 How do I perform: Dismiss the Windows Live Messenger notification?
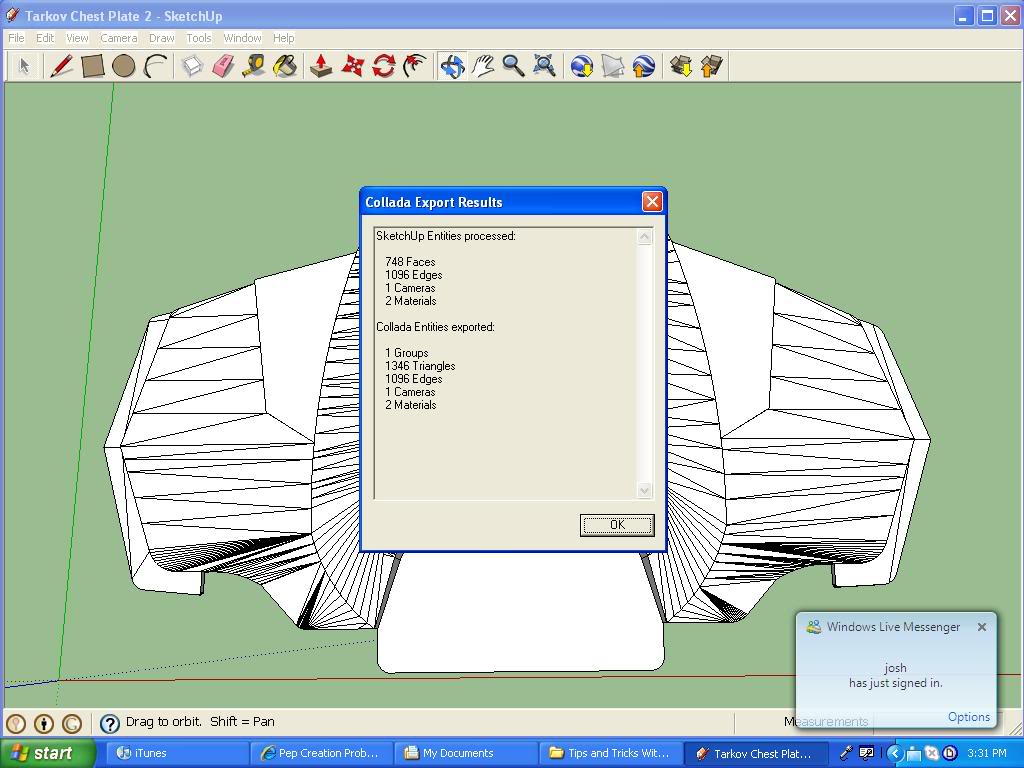tap(982, 627)
